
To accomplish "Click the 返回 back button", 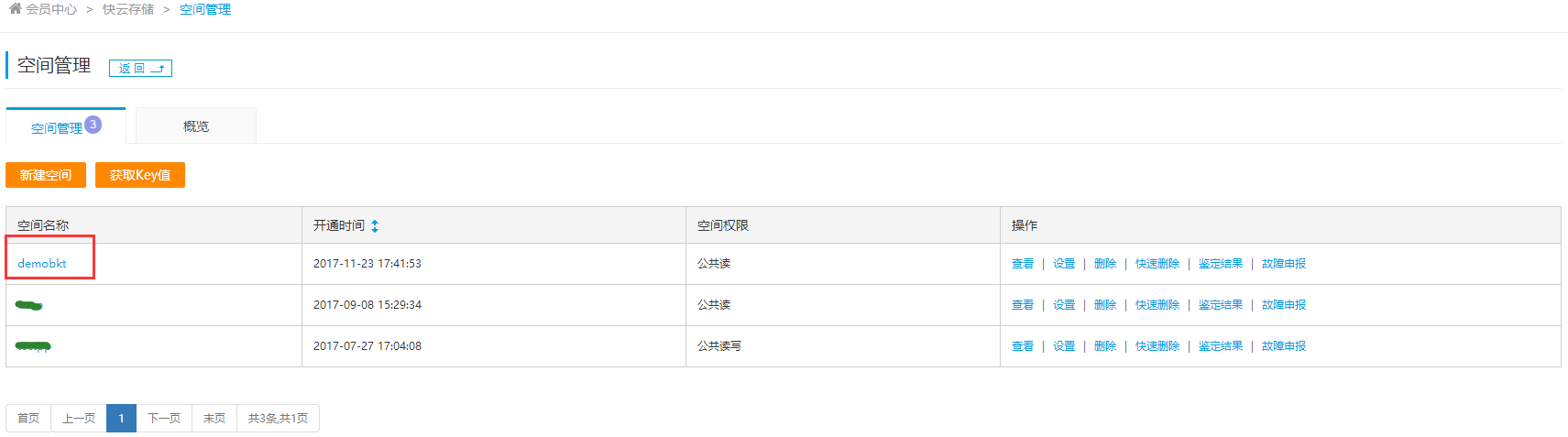I will click(x=140, y=68).
